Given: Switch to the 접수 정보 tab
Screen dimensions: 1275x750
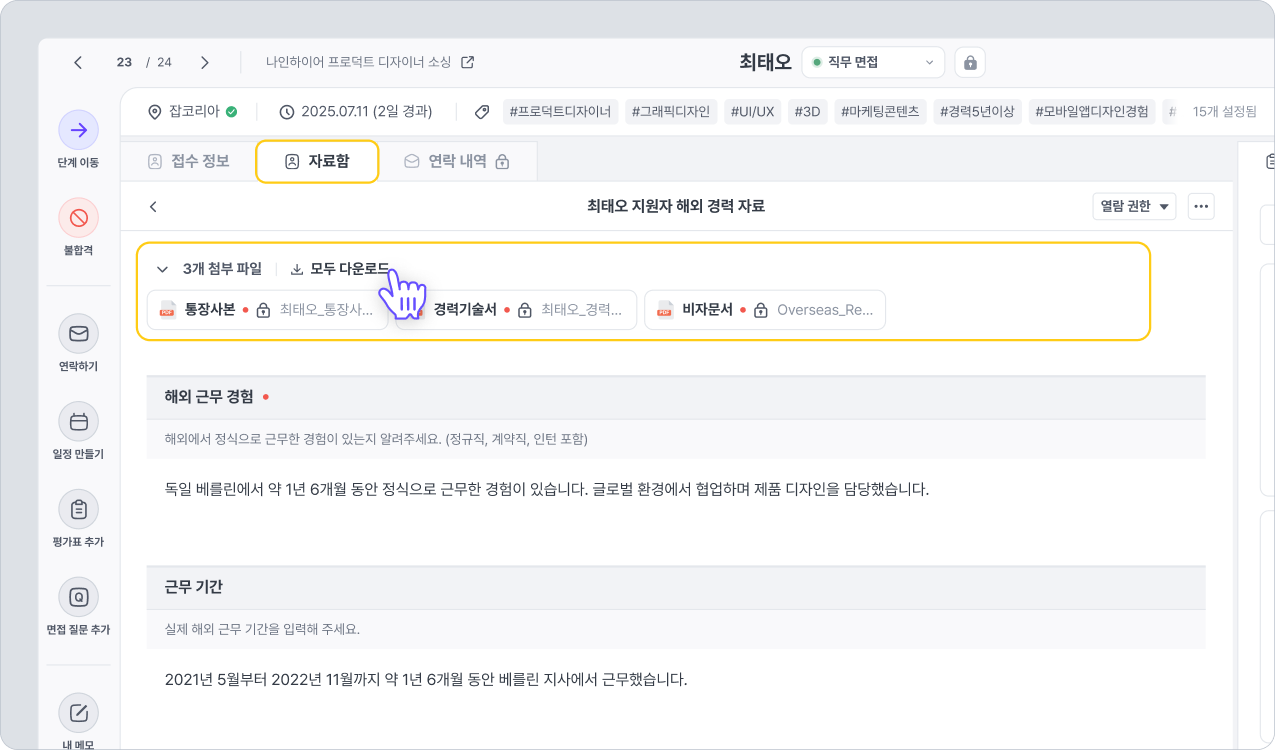Looking at the screenshot, I should click(x=188, y=161).
